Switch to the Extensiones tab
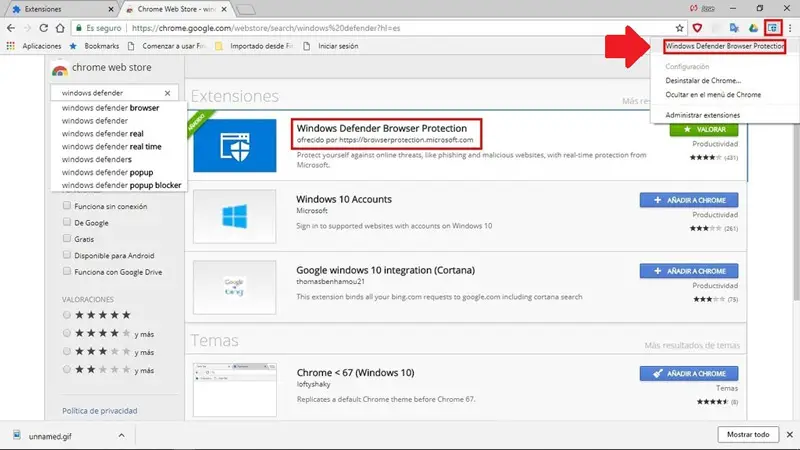 (x=62, y=9)
